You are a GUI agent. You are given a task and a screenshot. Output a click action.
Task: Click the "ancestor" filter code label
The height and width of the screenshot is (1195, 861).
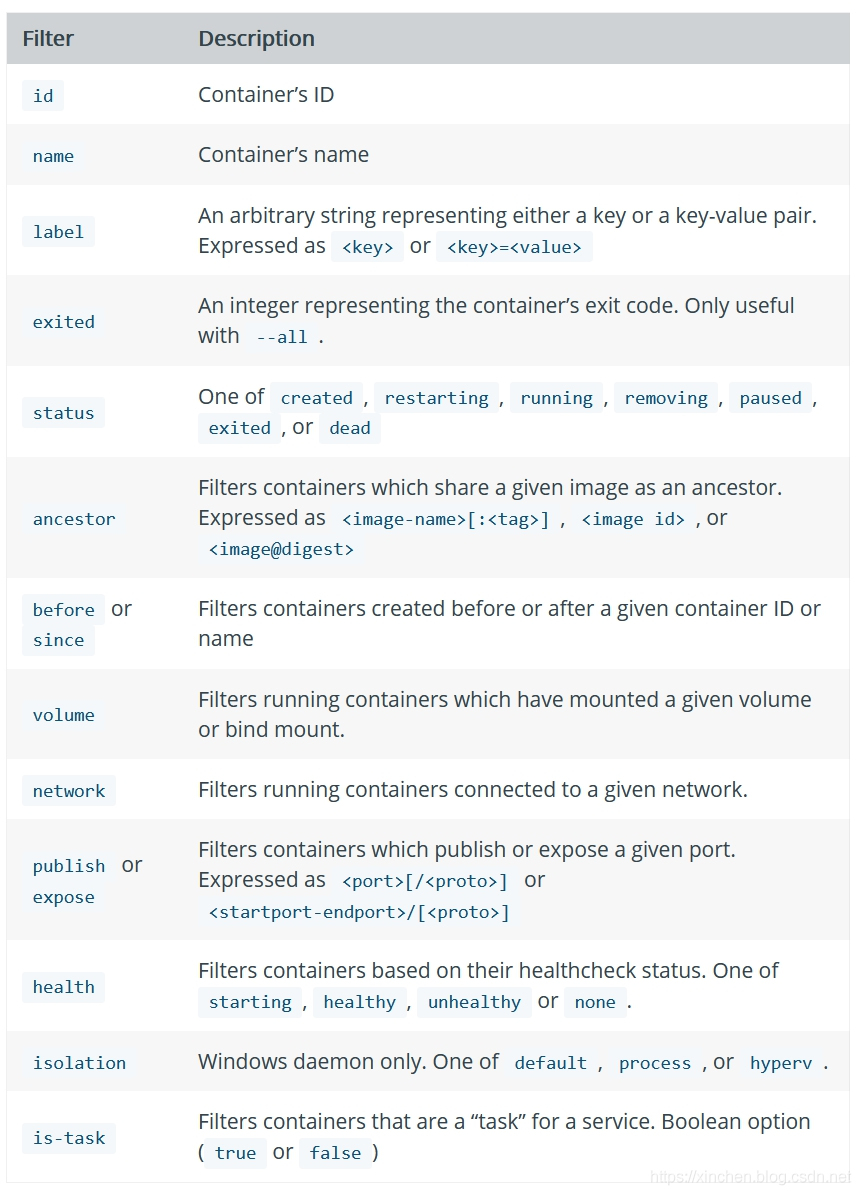[x=74, y=519]
